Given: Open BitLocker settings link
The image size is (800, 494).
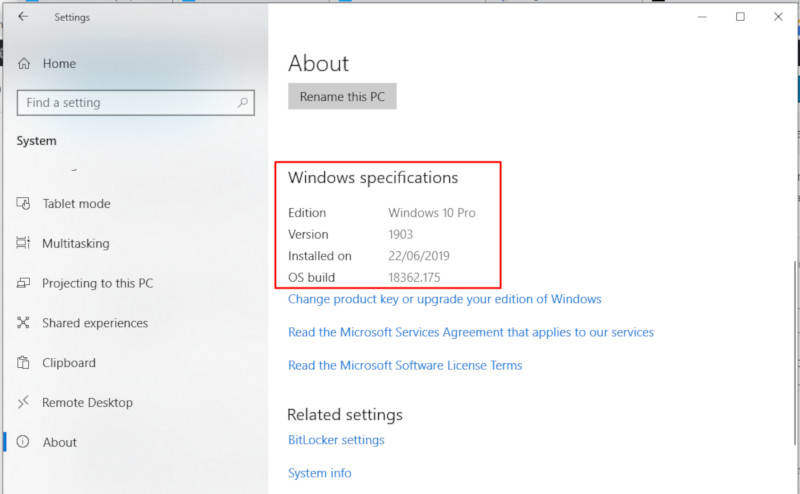Looking at the screenshot, I should click(336, 440).
